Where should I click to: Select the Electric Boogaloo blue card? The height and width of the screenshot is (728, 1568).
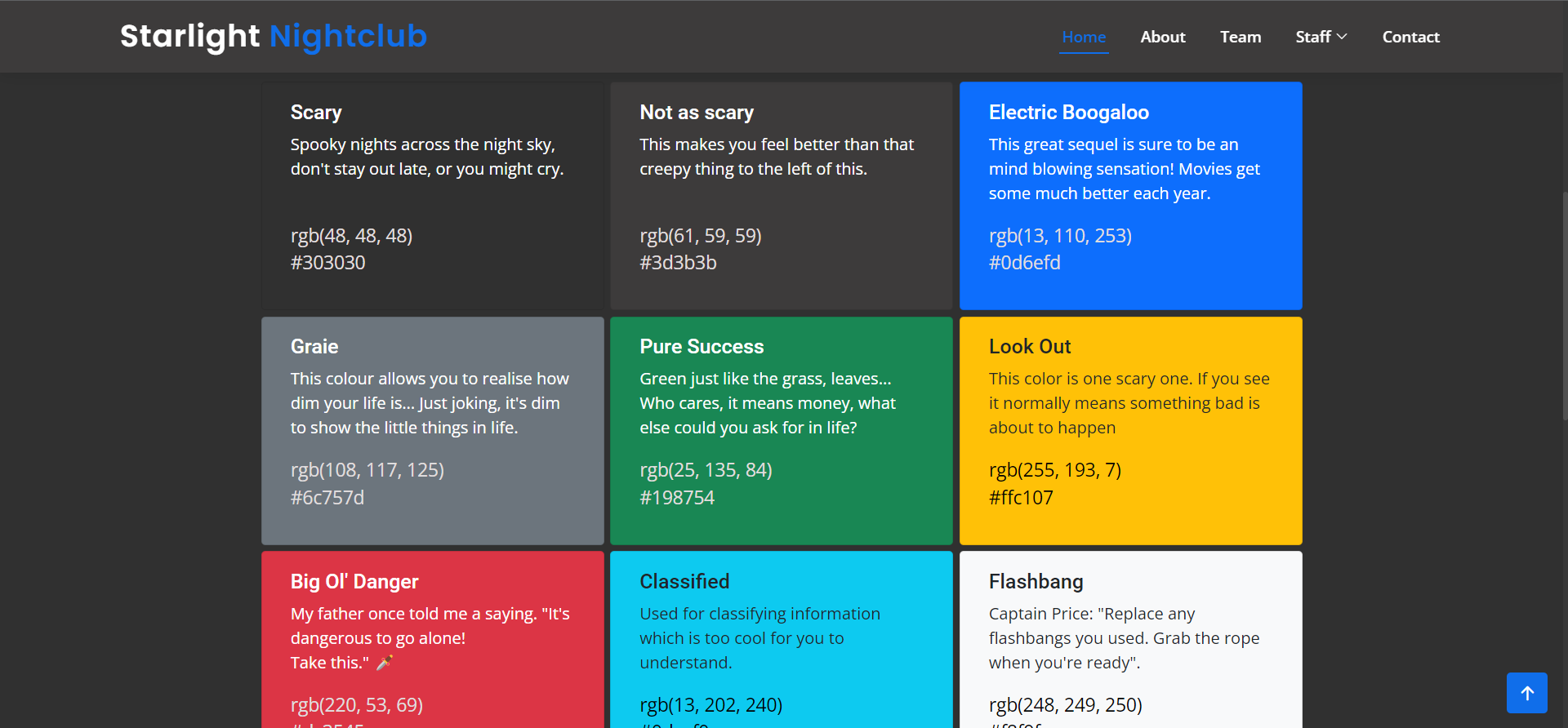[x=1130, y=196]
